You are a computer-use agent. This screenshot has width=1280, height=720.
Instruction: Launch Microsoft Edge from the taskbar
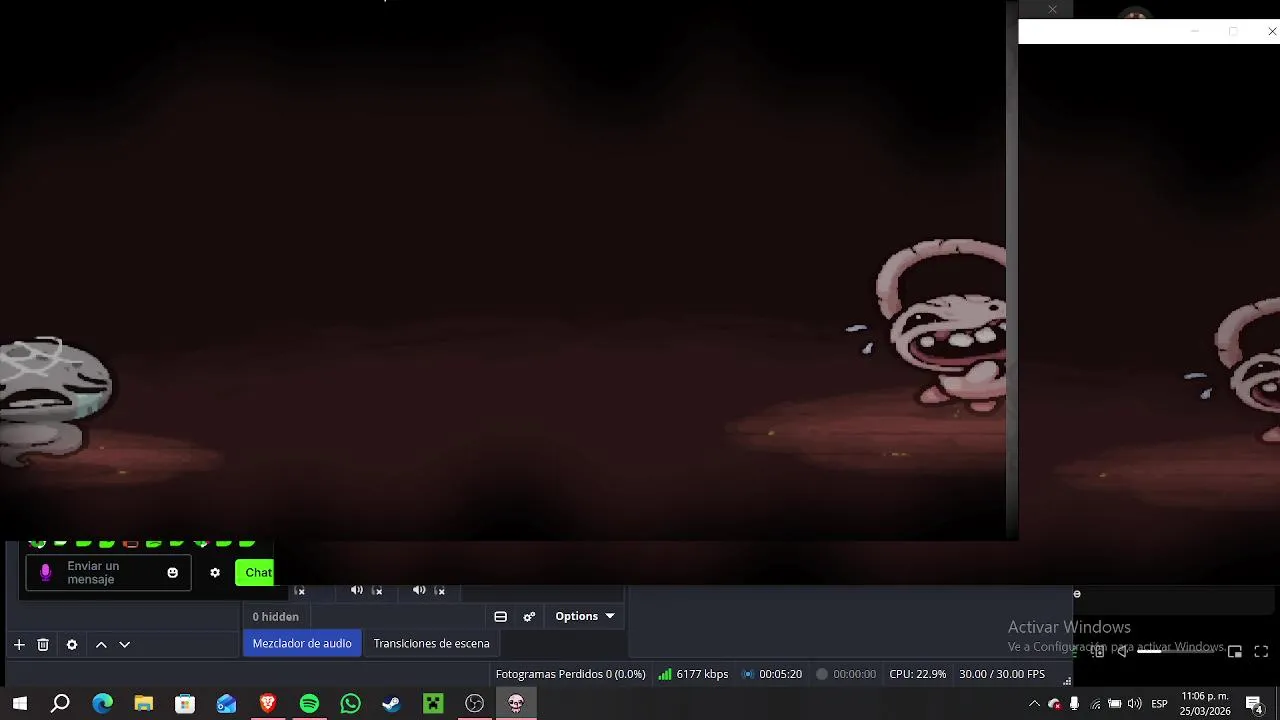click(102, 704)
